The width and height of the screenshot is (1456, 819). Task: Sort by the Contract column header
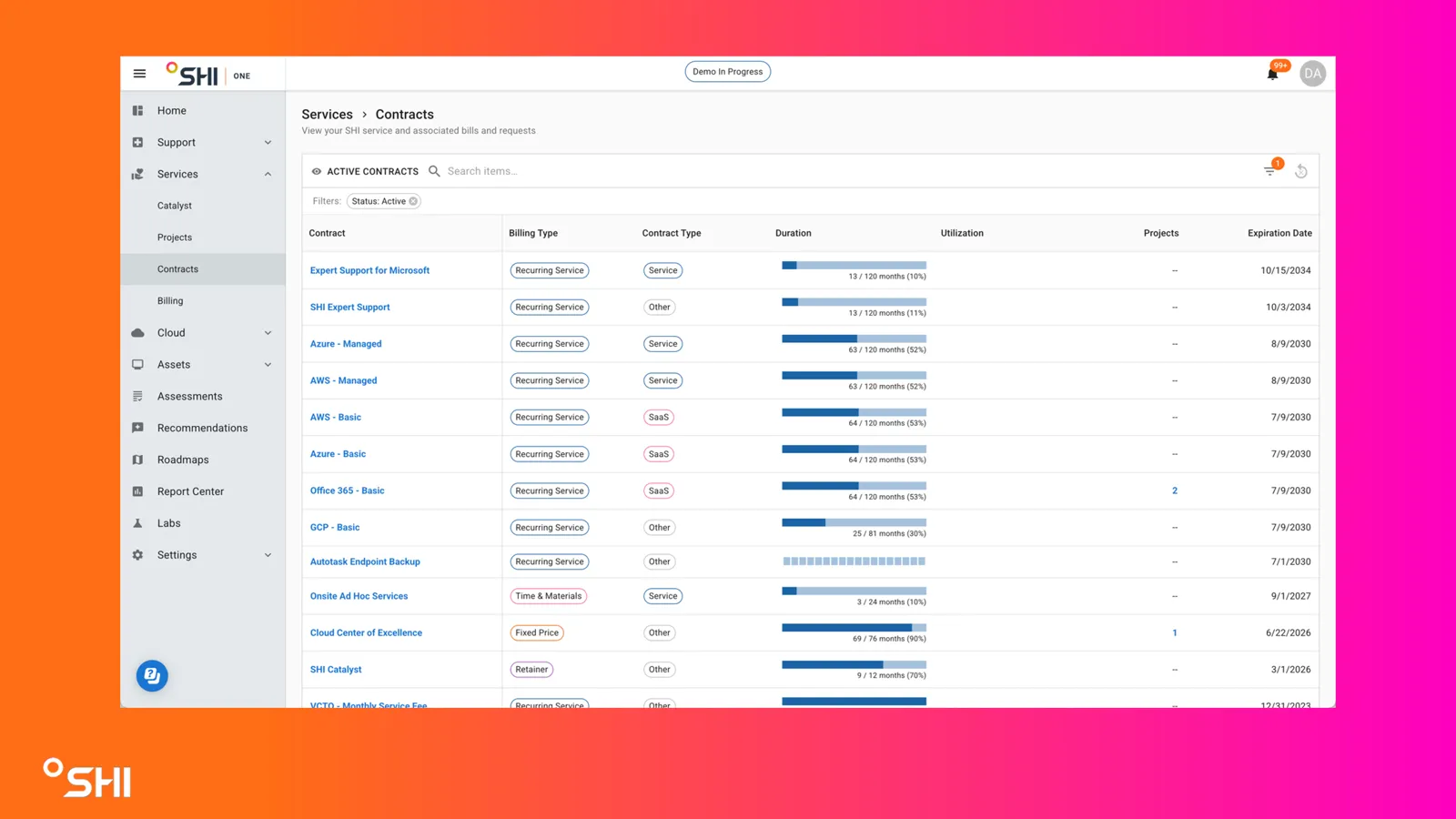327,233
